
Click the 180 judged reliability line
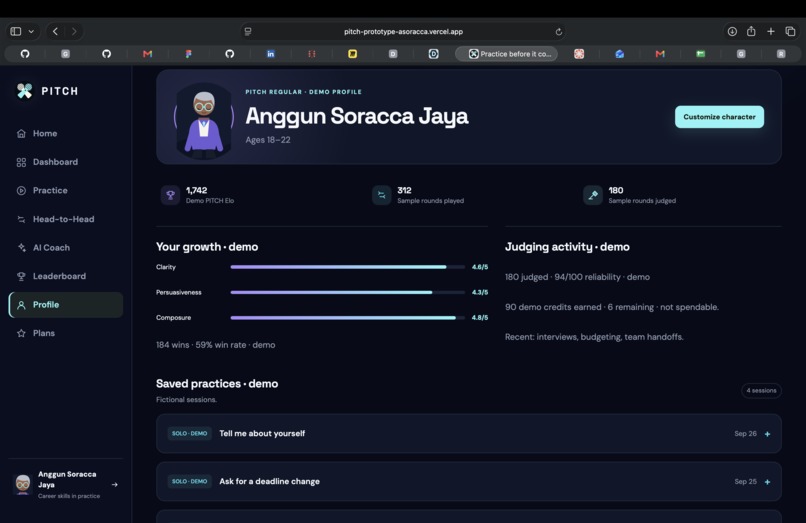577,277
